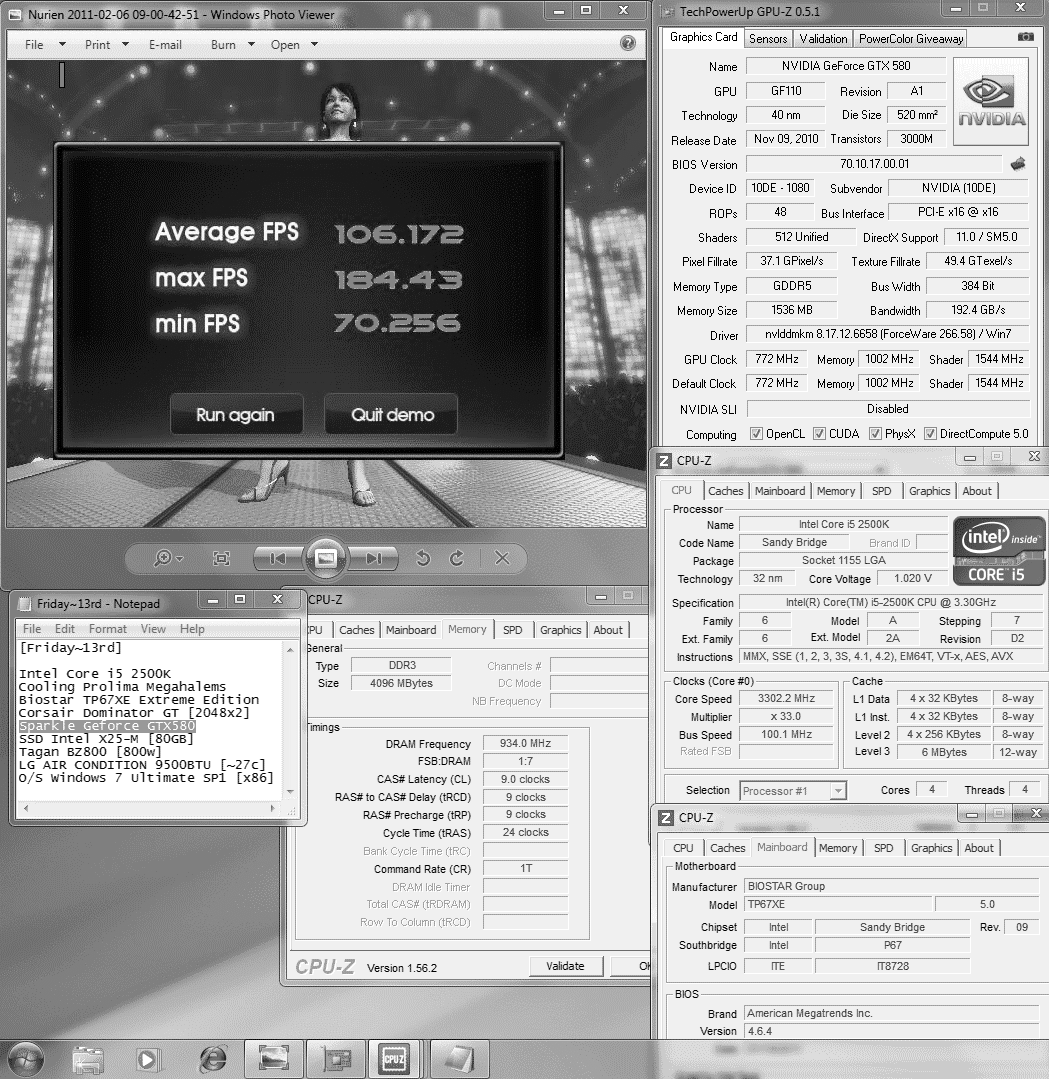The height and width of the screenshot is (1079, 1049).
Task: Click the GPU name field NVIDIA GeForce GTX 580
Action: pos(846,66)
